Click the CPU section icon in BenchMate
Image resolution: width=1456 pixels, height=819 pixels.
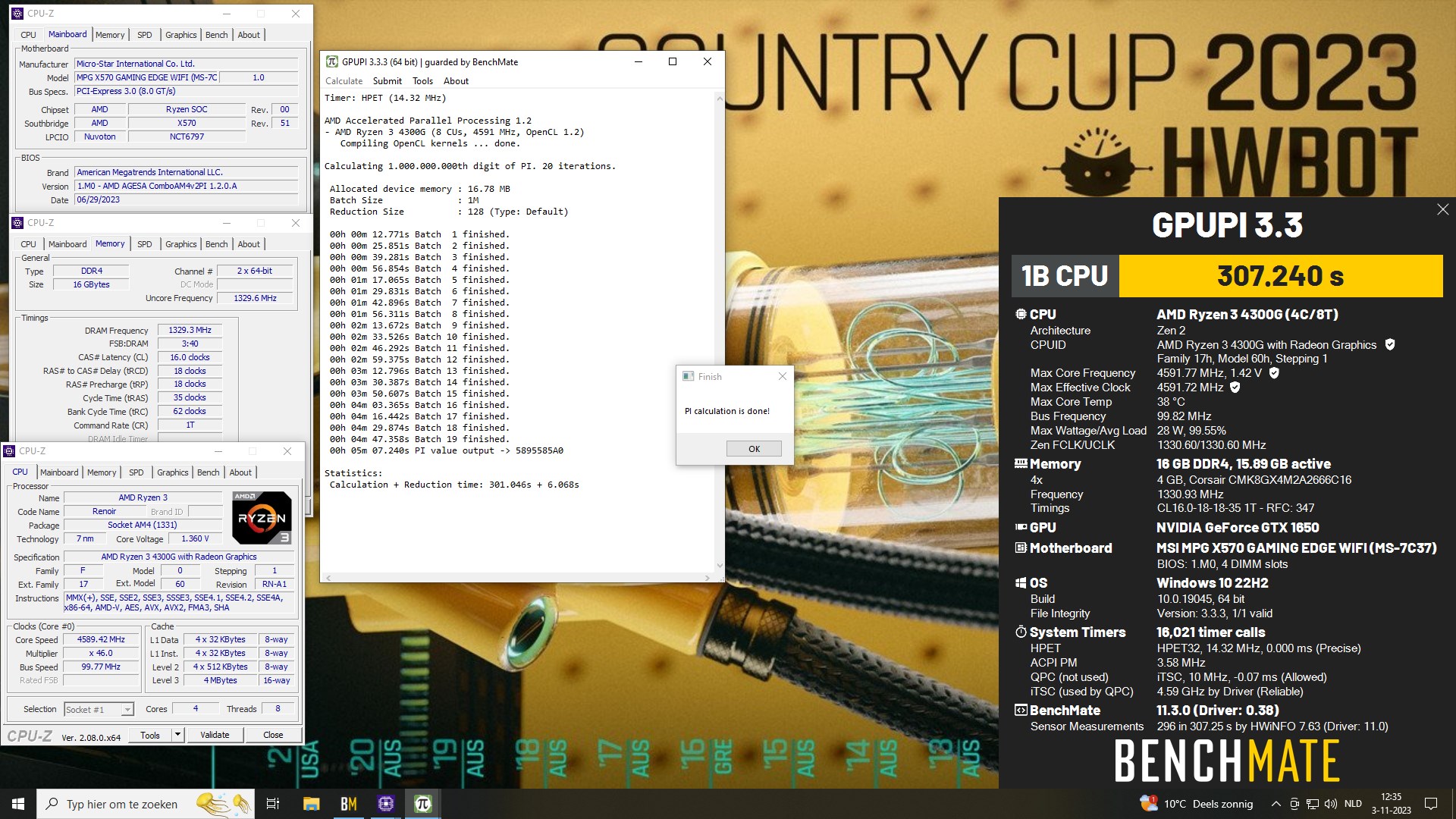(1021, 314)
